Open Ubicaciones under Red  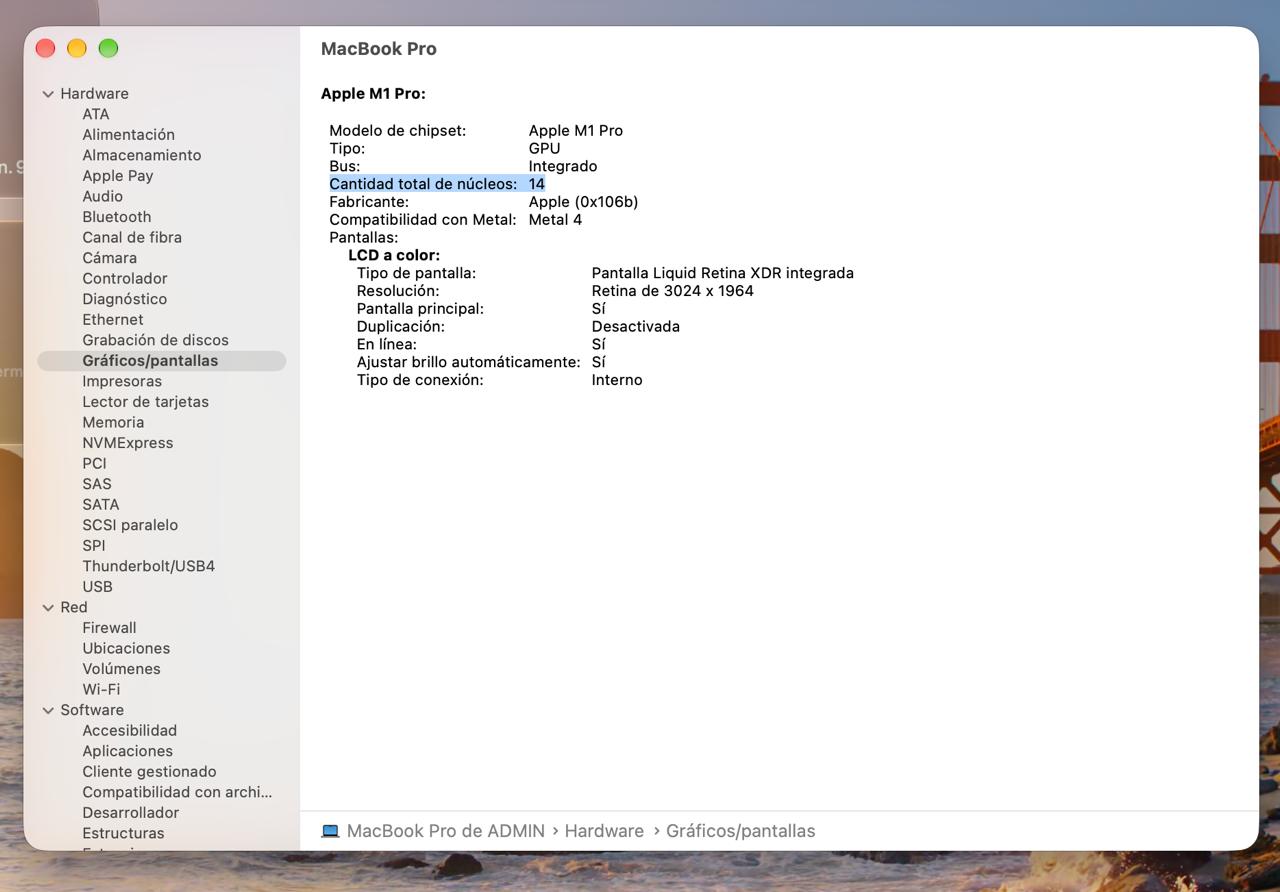tap(126, 649)
